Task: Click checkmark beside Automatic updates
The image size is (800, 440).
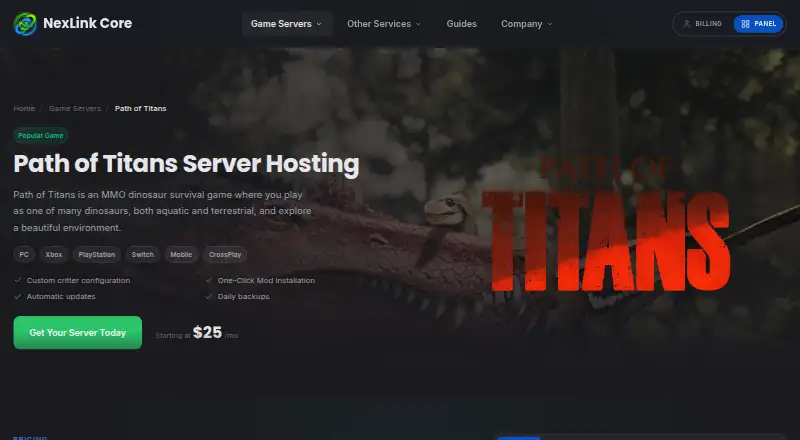Action: coord(18,297)
